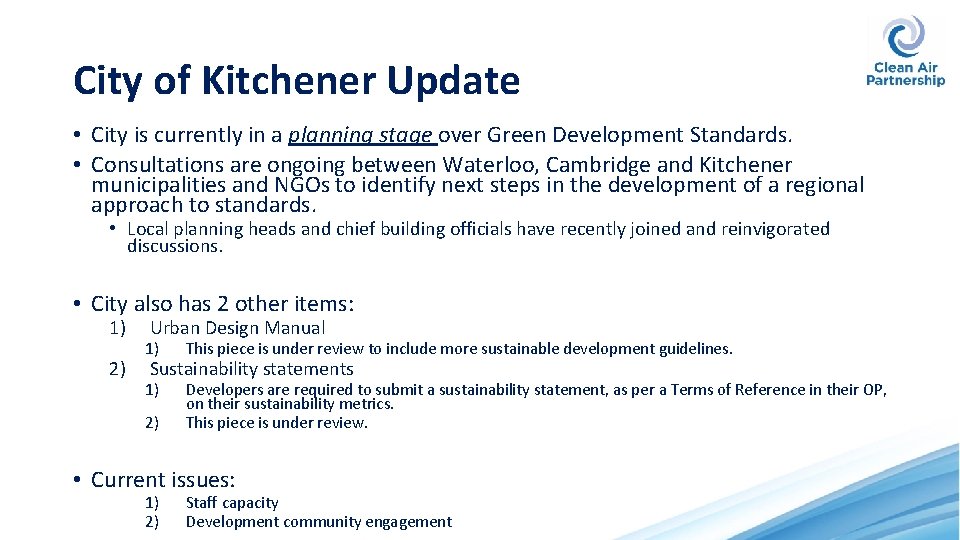Click the Clean Air Partnership logo
This screenshot has height=540, width=960.
pyautogui.click(x=905, y=51)
